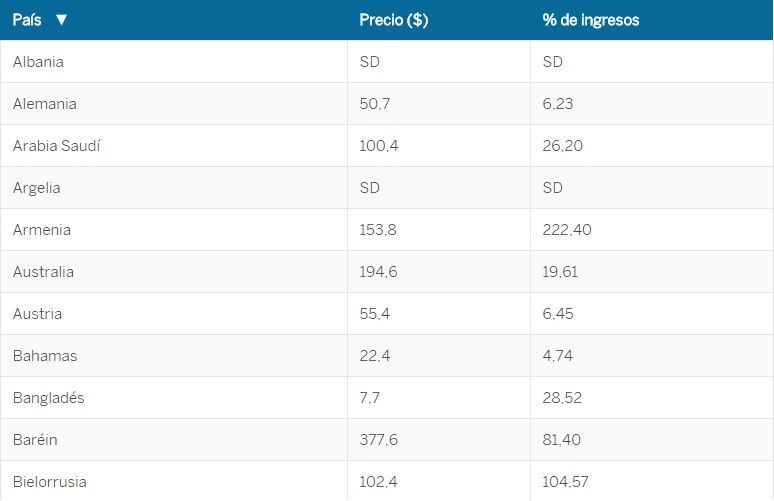Click the sort arrow next to País
The height and width of the screenshot is (501, 774).
click(x=62, y=20)
